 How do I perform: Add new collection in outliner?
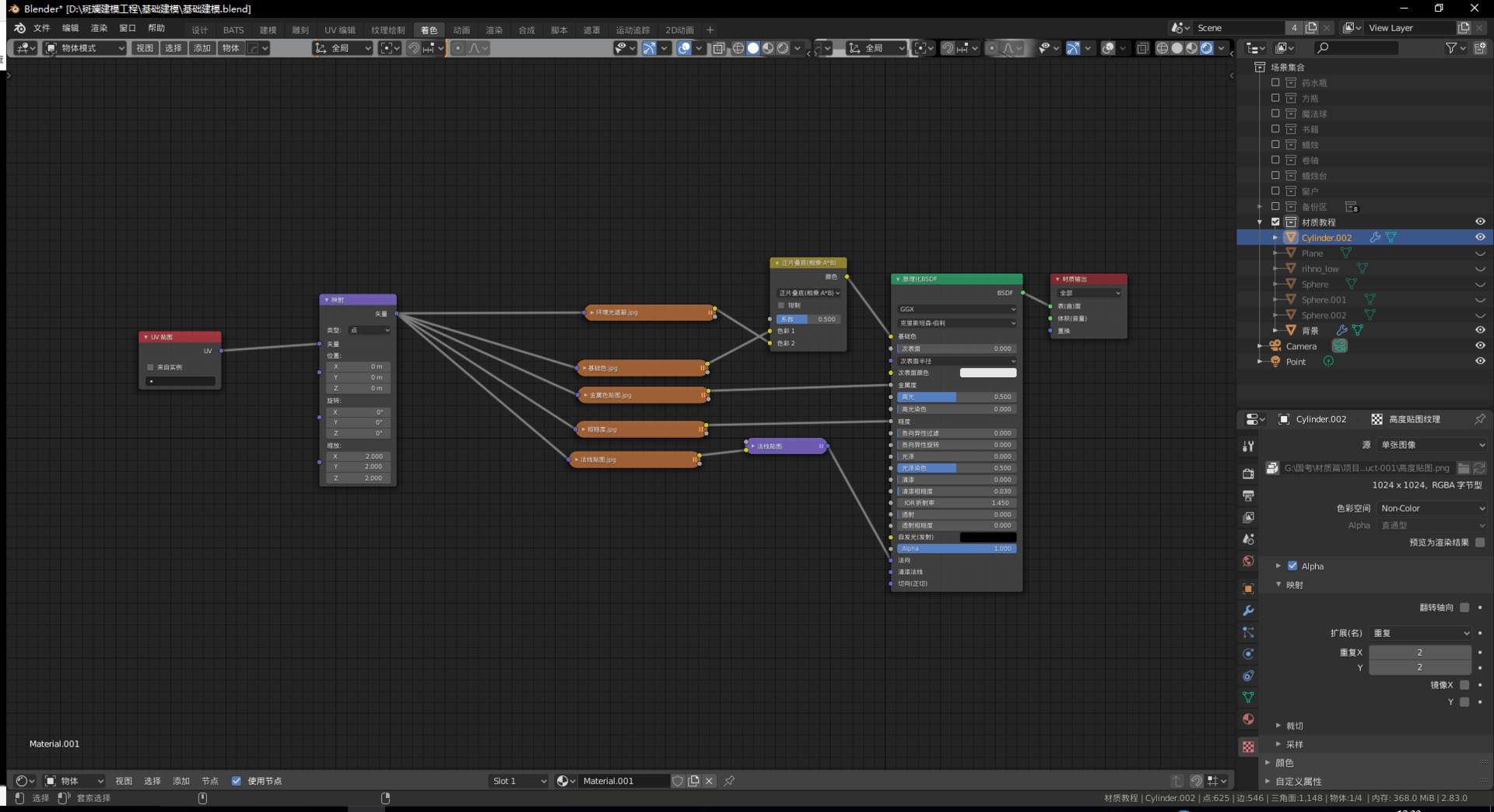1479,48
